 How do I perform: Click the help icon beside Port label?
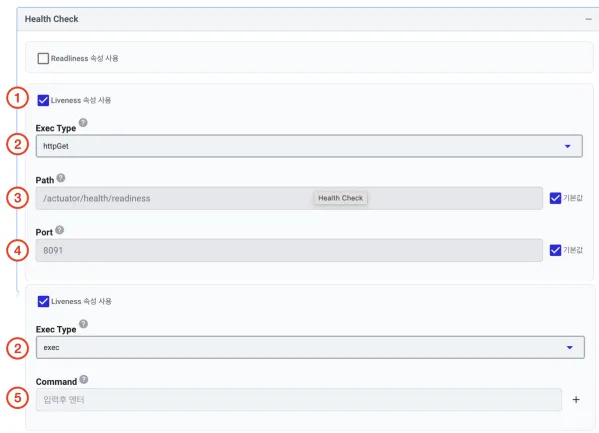pyautogui.click(x=60, y=230)
